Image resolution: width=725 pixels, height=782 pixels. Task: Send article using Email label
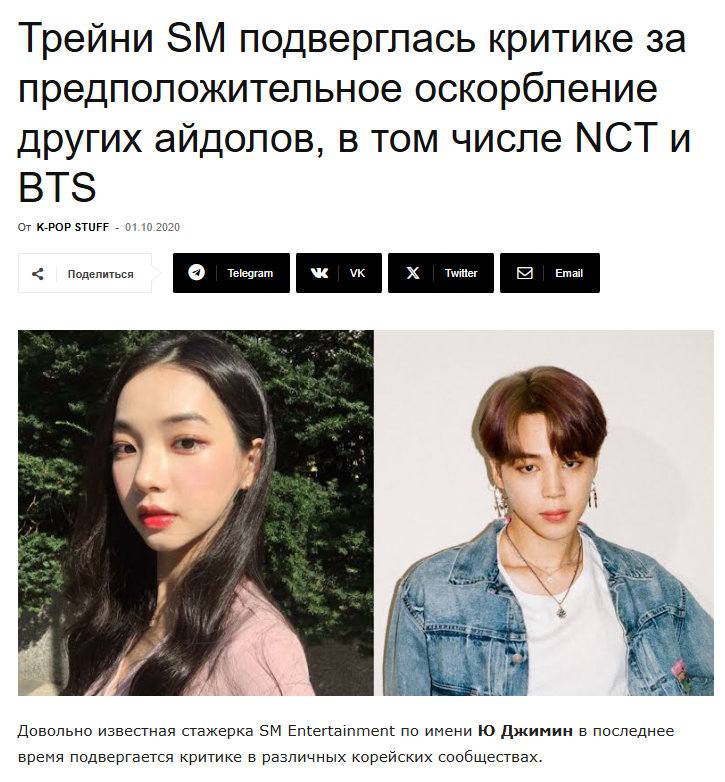[x=569, y=273]
